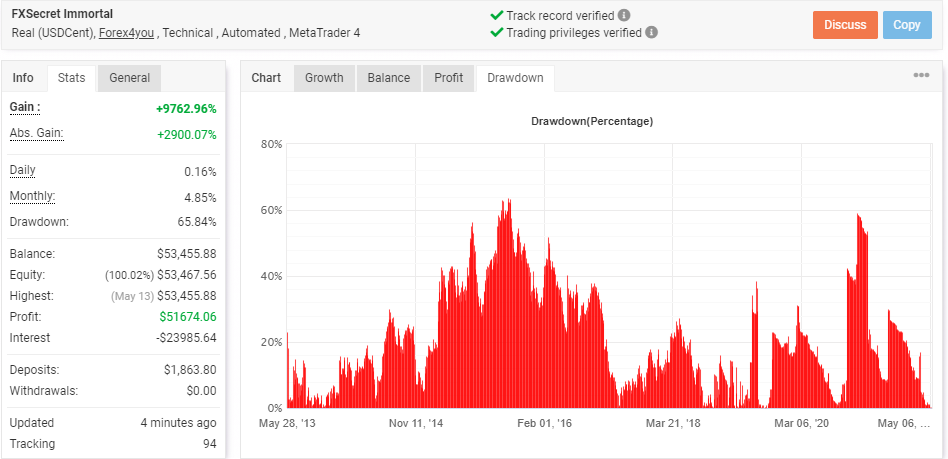Click info icon next to Trading privileges verified
Image resolution: width=948 pixels, height=459 pixels.
pyautogui.click(x=651, y=33)
